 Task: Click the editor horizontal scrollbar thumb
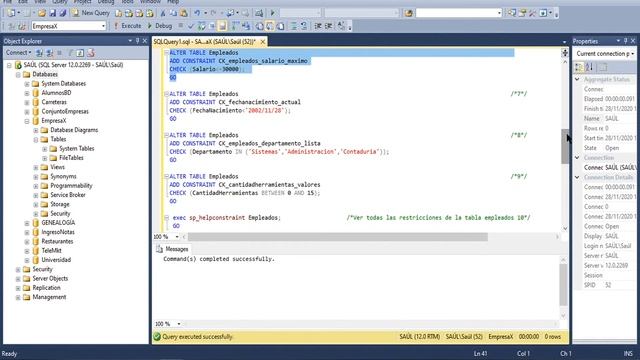coord(338,237)
